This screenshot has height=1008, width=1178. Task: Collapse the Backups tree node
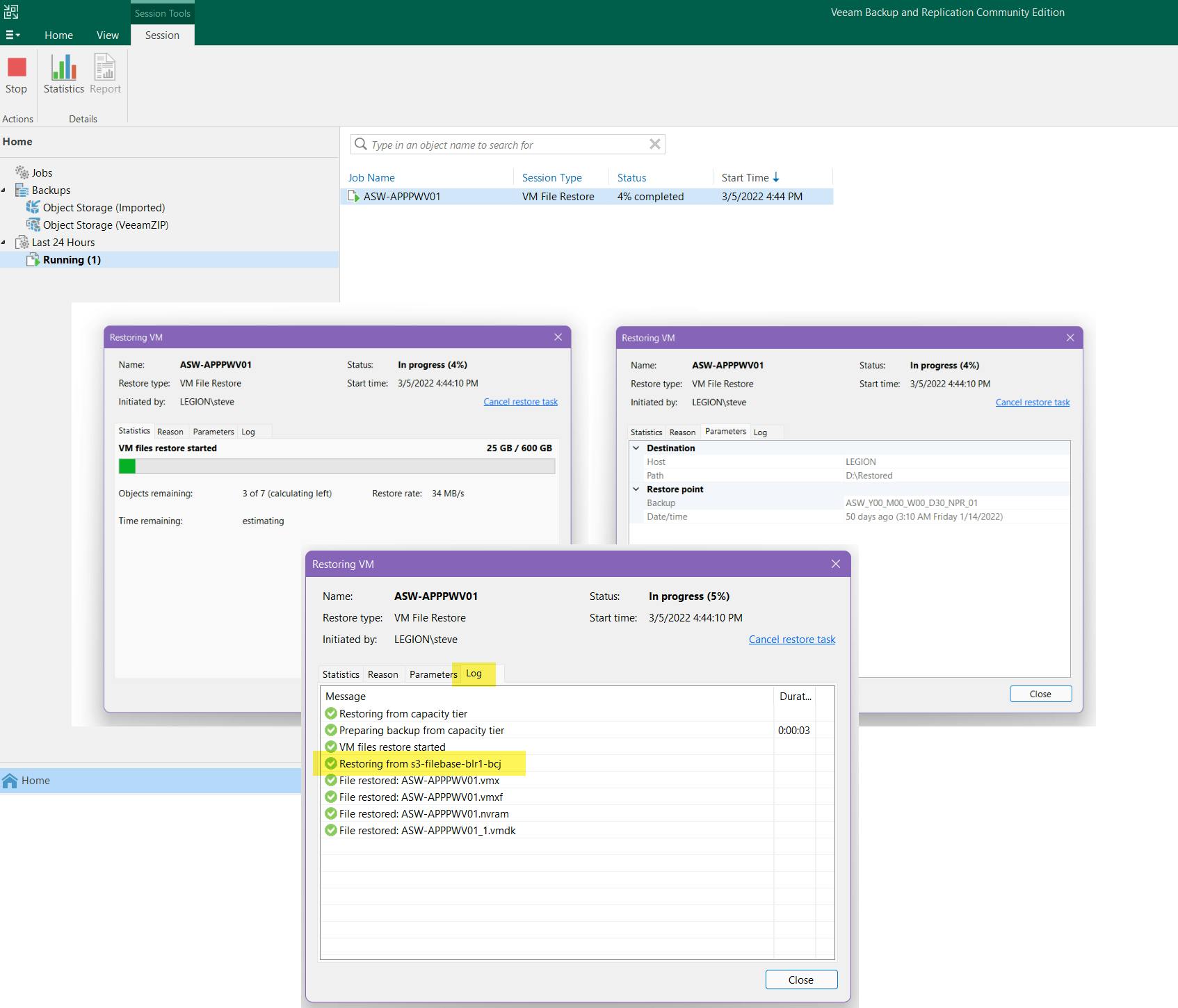4,190
